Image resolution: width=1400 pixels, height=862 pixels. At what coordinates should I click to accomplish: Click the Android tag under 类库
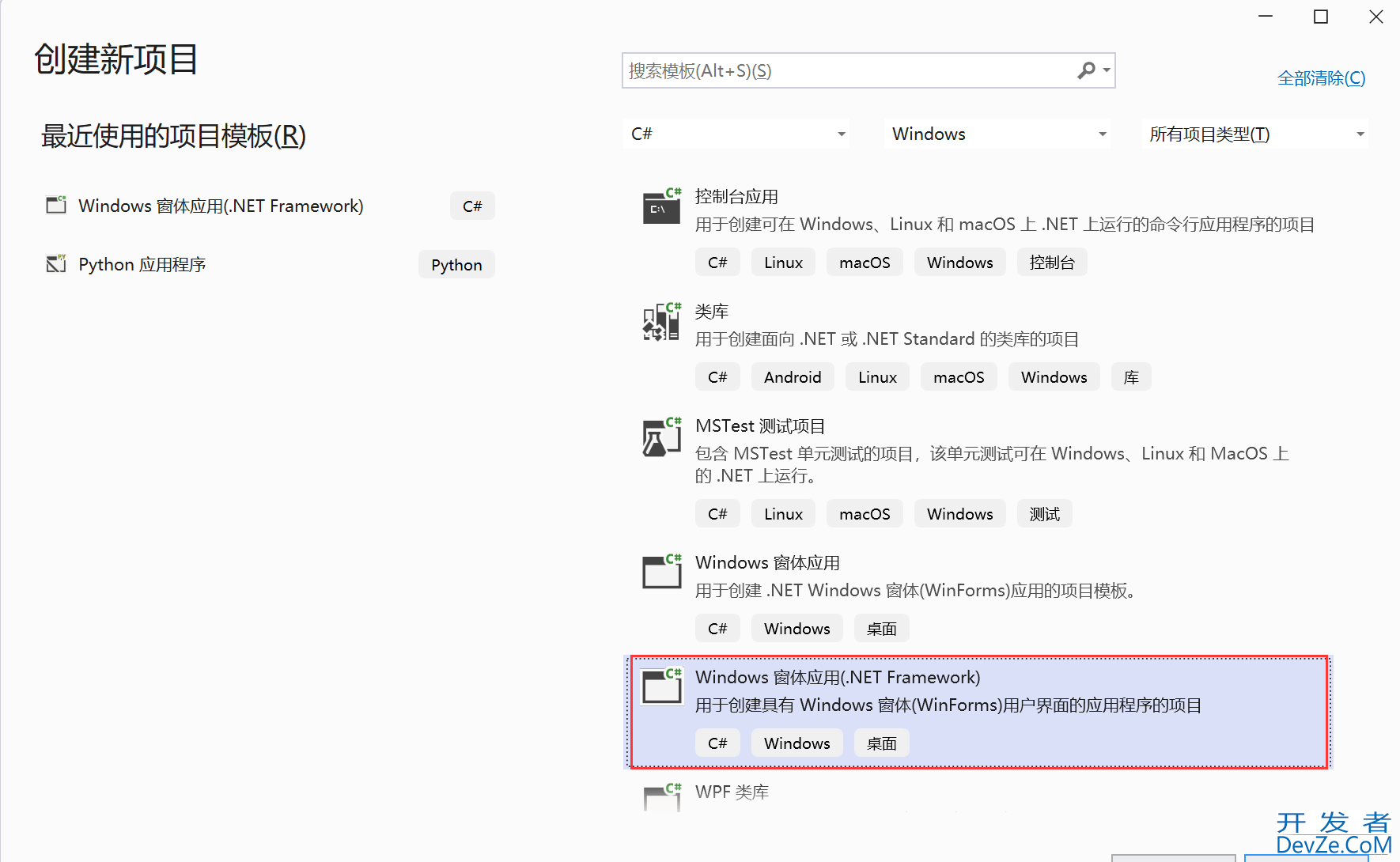pos(793,376)
